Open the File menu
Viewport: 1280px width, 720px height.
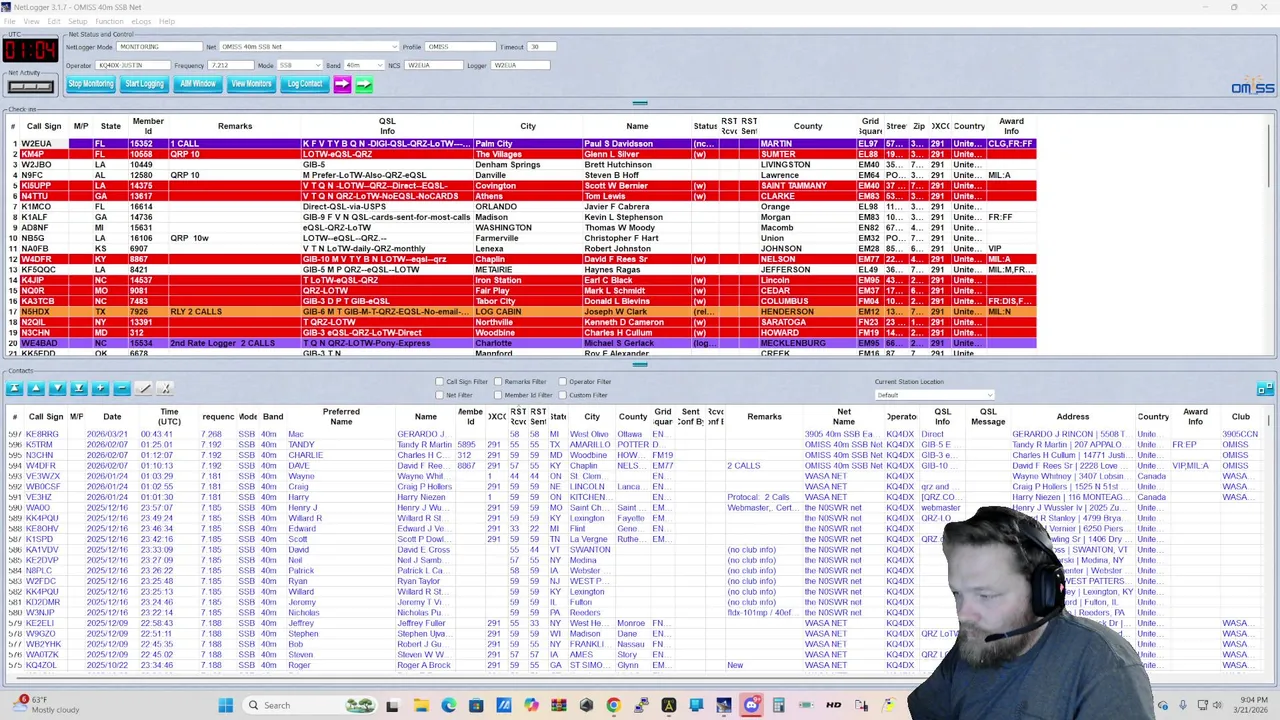10,21
